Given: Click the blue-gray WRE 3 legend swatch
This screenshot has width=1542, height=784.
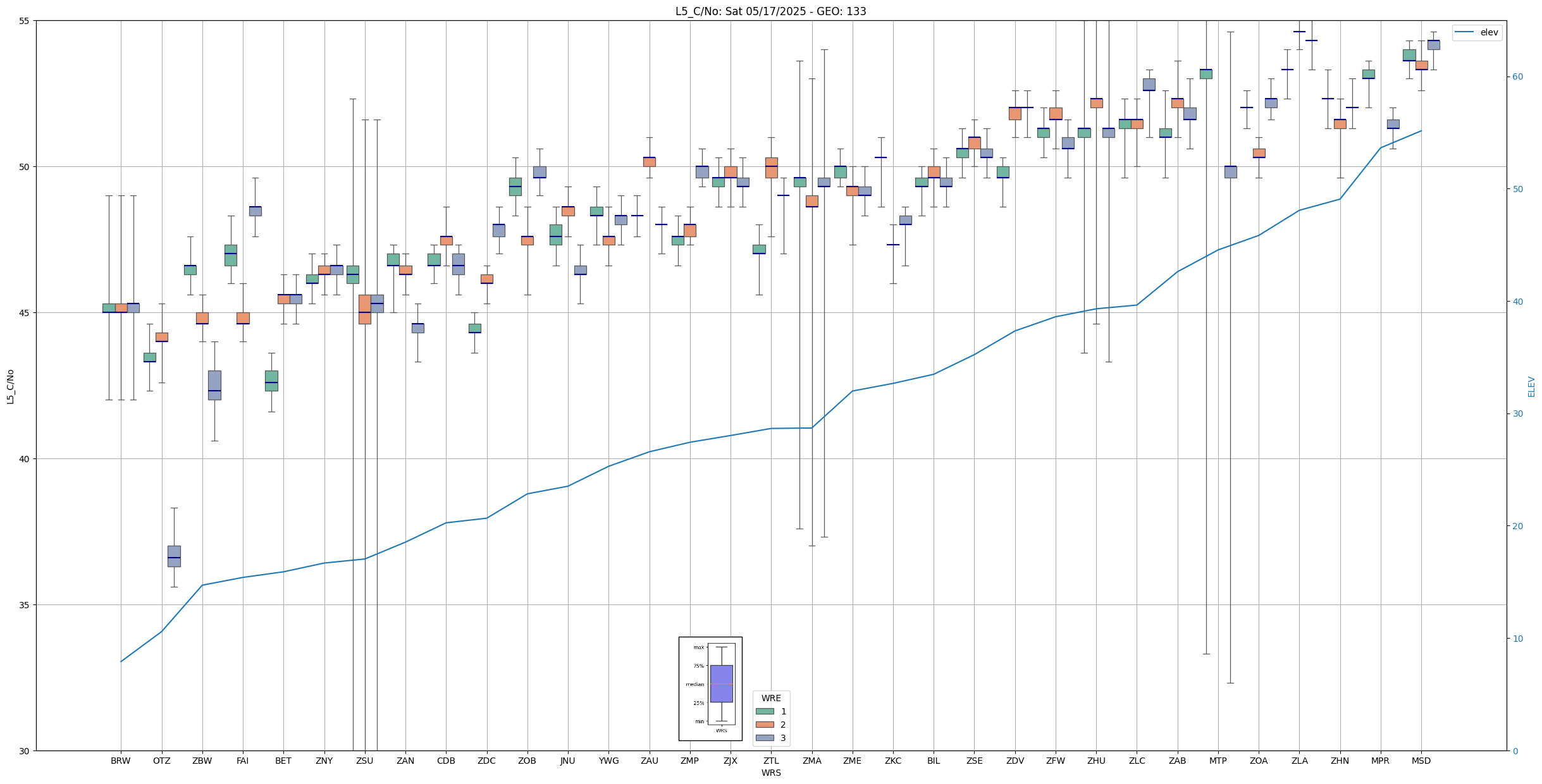Looking at the screenshot, I should tap(764, 738).
